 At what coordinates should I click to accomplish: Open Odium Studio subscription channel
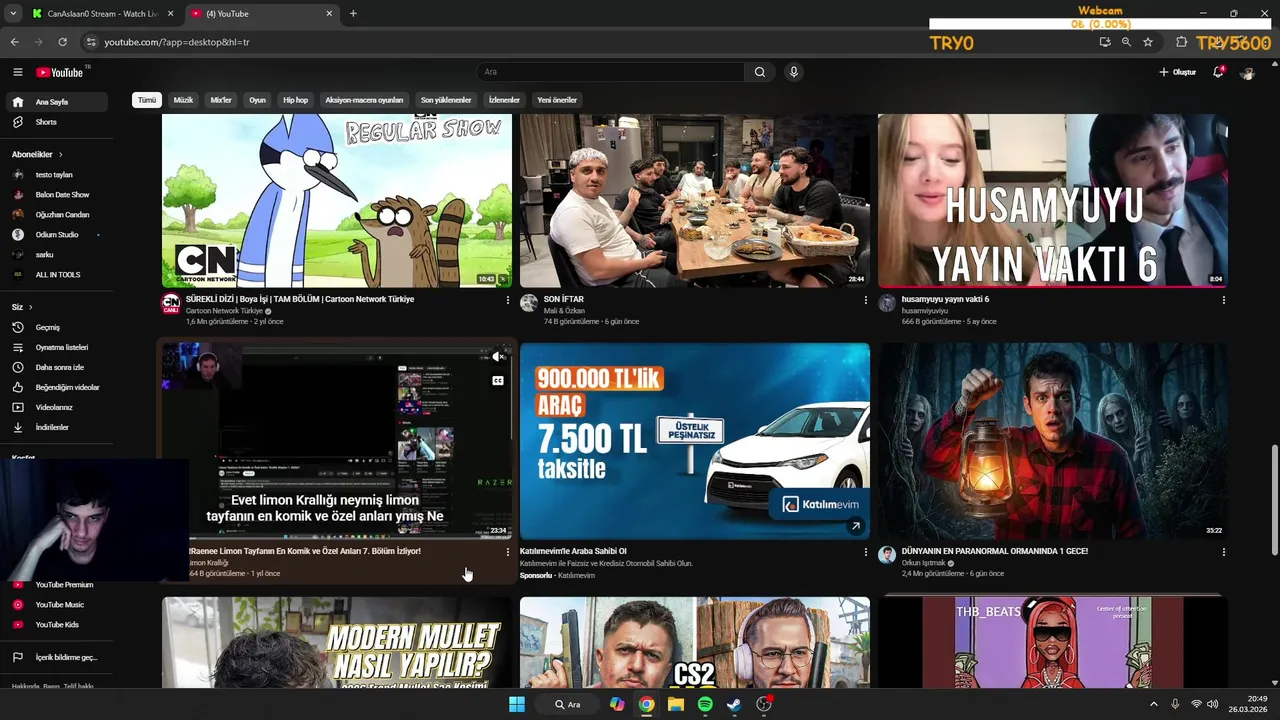click(x=58, y=234)
